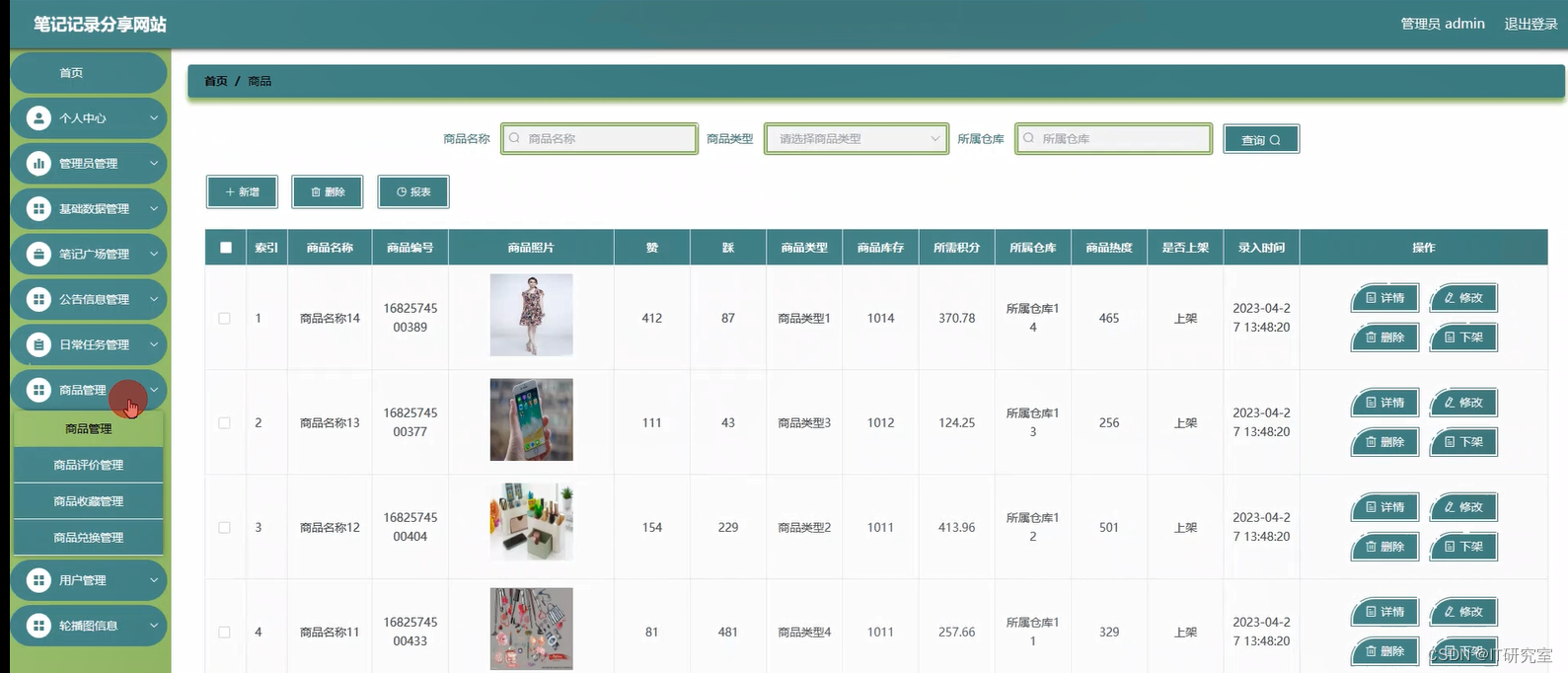The height and width of the screenshot is (673, 1568).
Task: Open 详情 for 商品名称13
Action: [x=1384, y=403]
